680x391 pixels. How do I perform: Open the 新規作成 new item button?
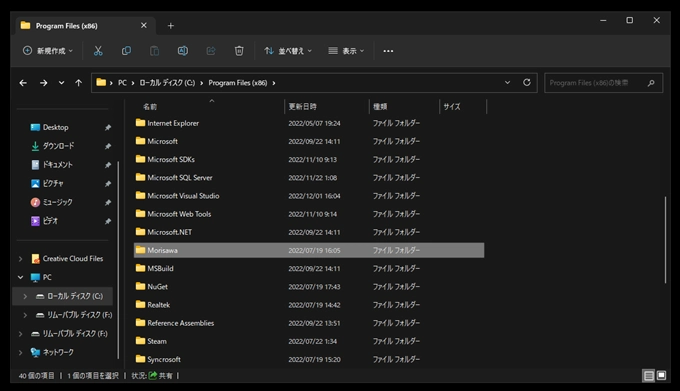click(48, 51)
